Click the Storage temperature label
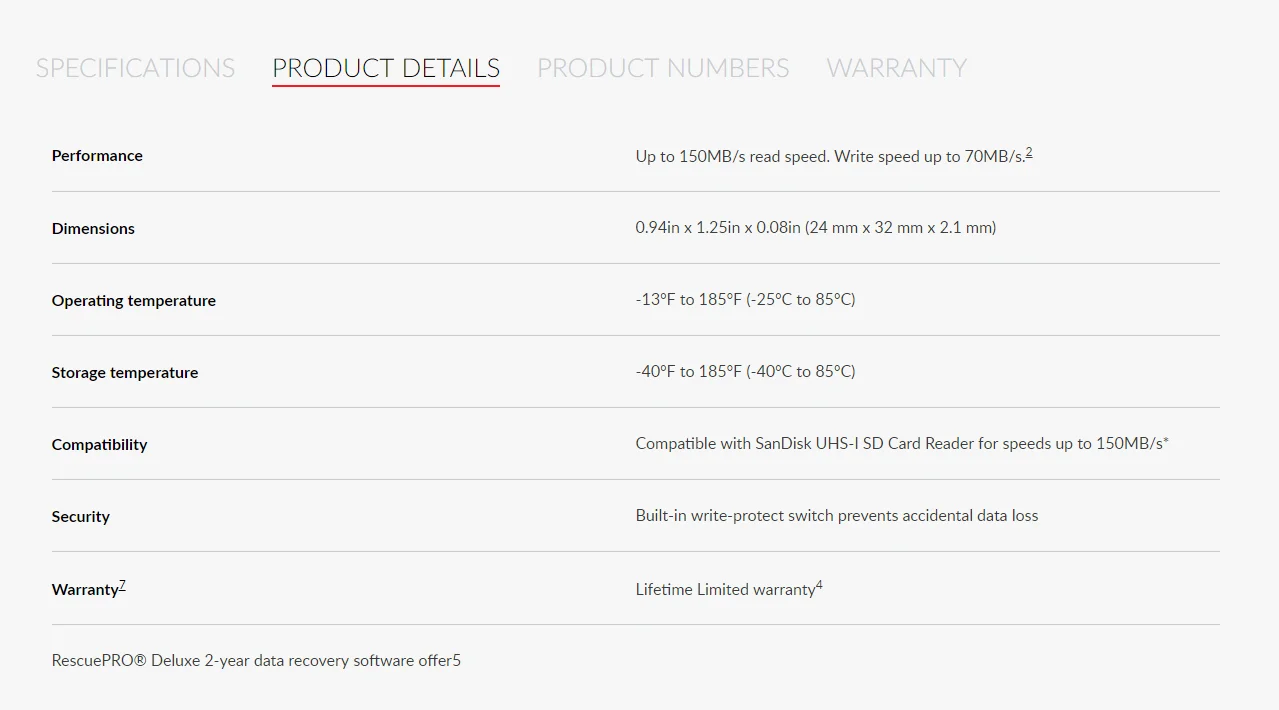 point(125,372)
